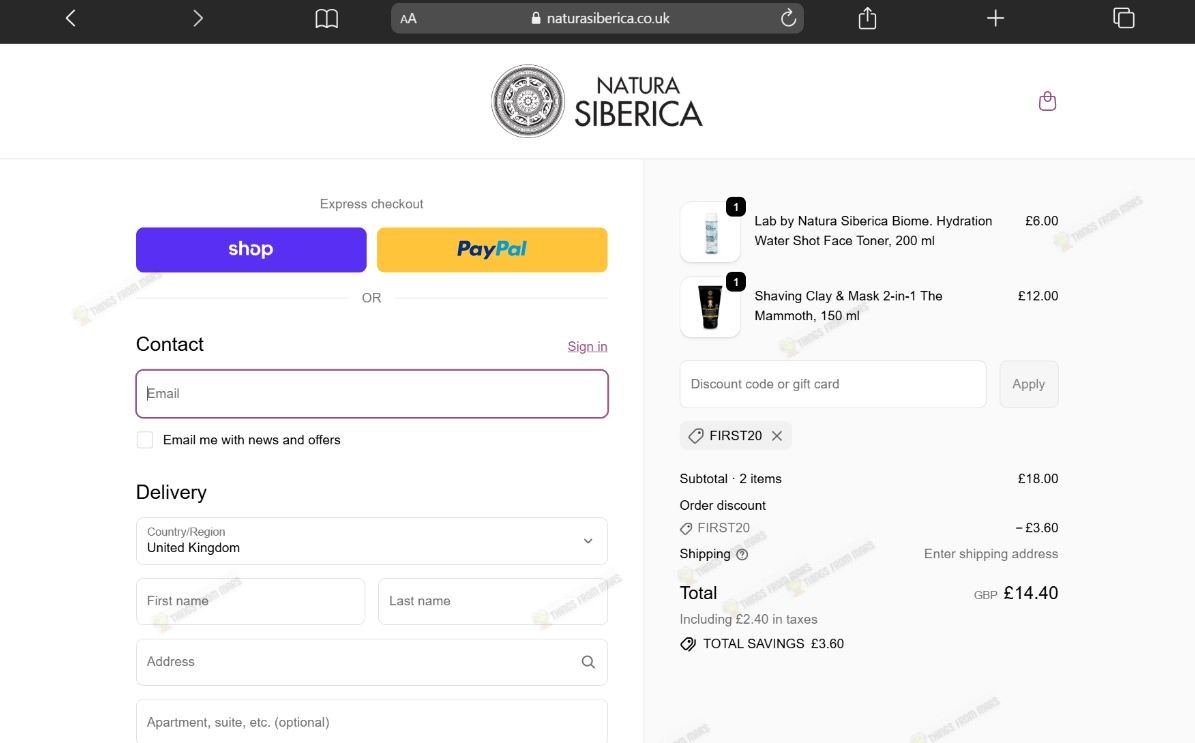Open the shopping bag cart icon
Viewport: 1195px width, 743px height.
1047,101
